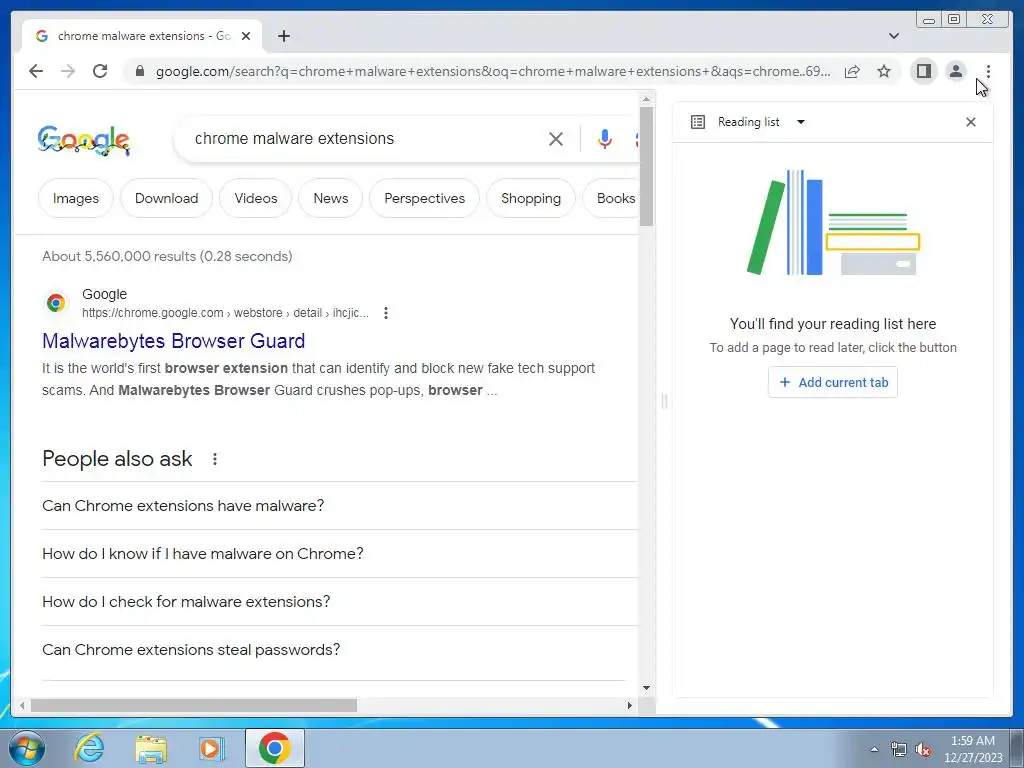
Task: Click the Chrome favicon of the first result
Action: pyautogui.click(x=56, y=303)
